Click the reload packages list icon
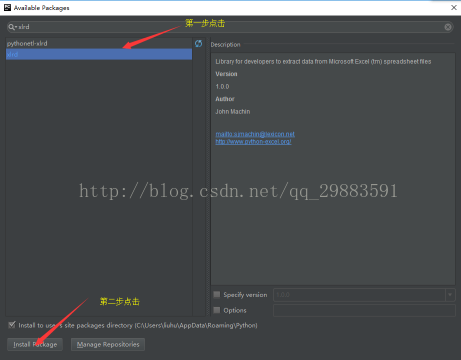The height and width of the screenshot is (360, 461). point(198,43)
